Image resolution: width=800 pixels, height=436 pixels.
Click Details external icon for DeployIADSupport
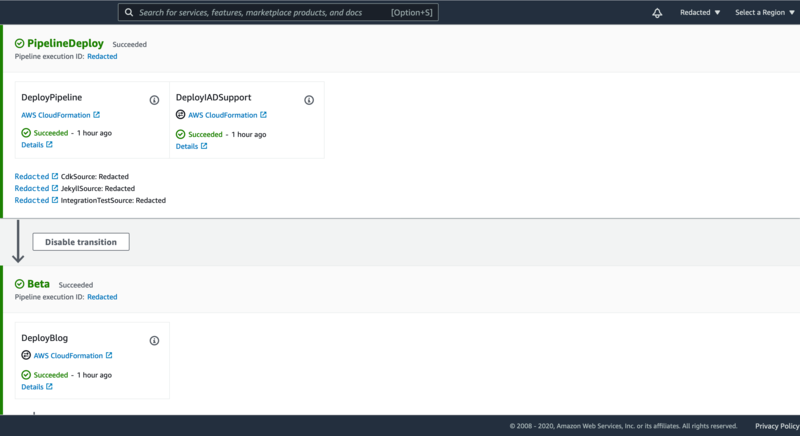(204, 146)
